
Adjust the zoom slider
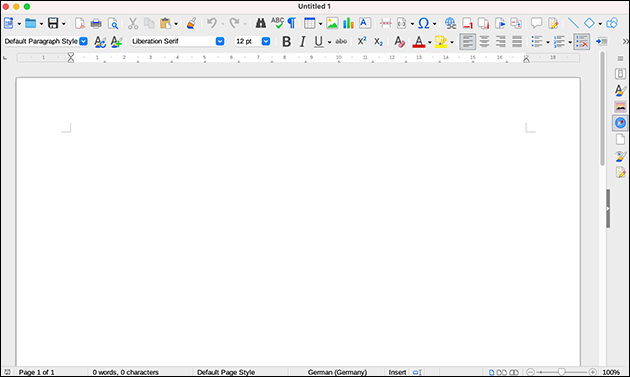pyautogui.click(x=561, y=372)
